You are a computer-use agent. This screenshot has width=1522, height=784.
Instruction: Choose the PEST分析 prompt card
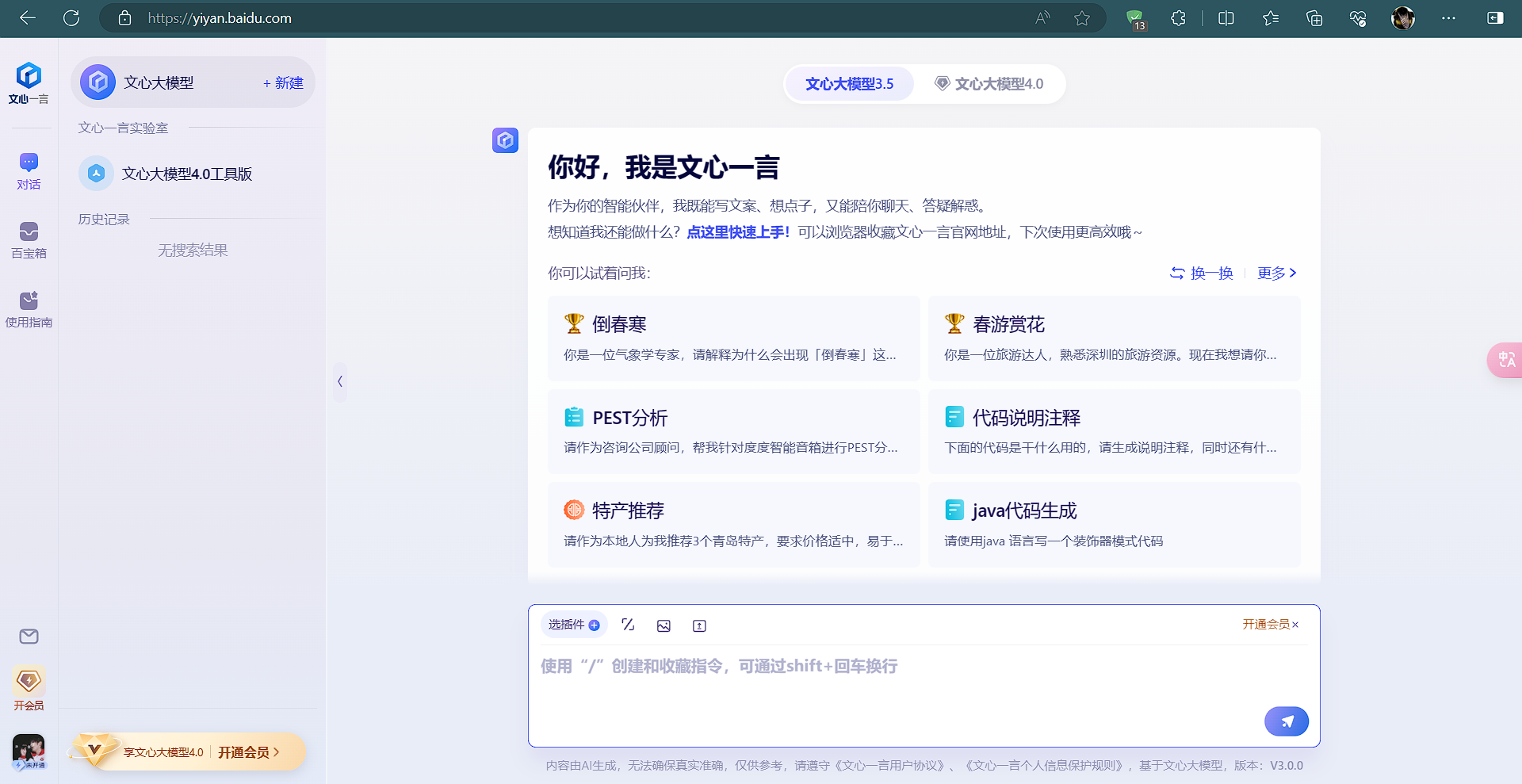tap(733, 431)
